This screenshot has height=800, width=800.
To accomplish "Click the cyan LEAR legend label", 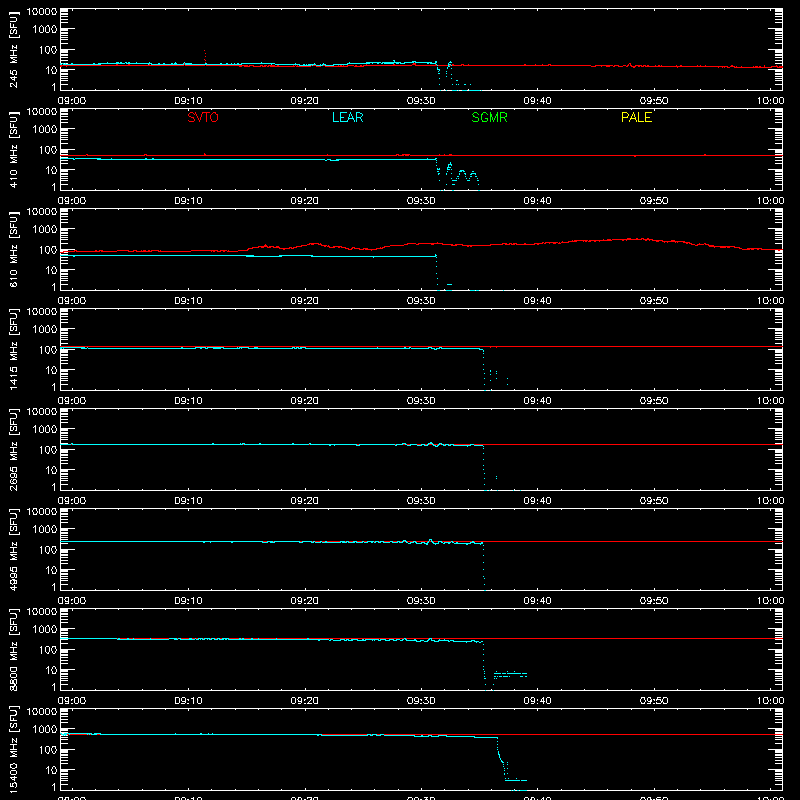I will tap(347, 117).
